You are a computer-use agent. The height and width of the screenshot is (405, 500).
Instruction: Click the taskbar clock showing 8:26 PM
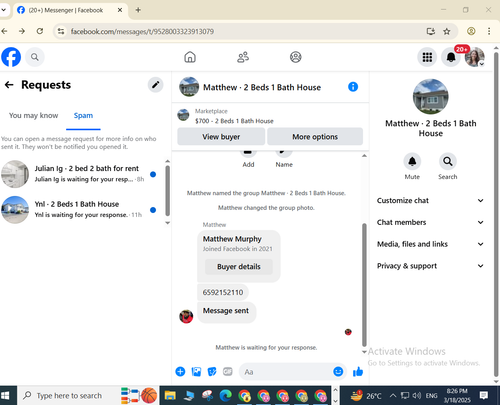457,396
